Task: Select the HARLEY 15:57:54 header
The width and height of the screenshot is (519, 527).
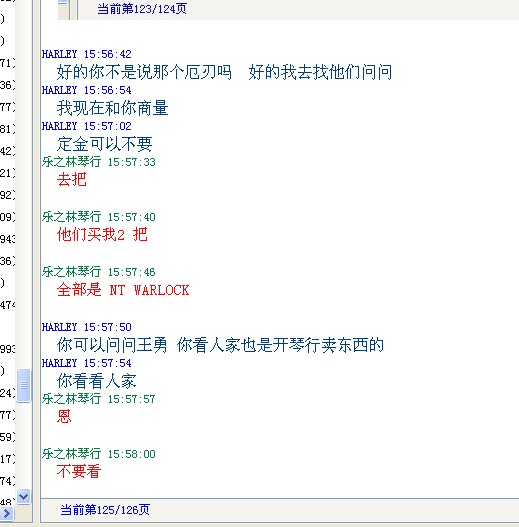Action: (x=86, y=363)
